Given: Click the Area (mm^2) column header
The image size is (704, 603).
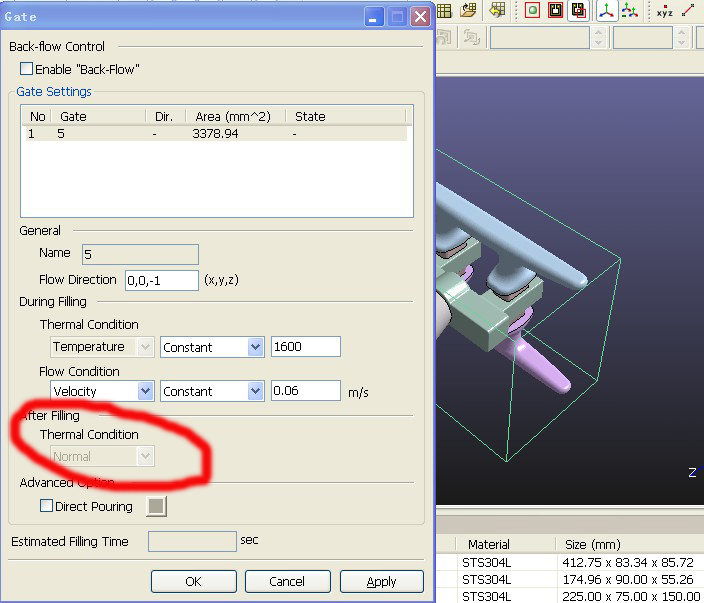Looking at the screenshot, I should 235,116.
